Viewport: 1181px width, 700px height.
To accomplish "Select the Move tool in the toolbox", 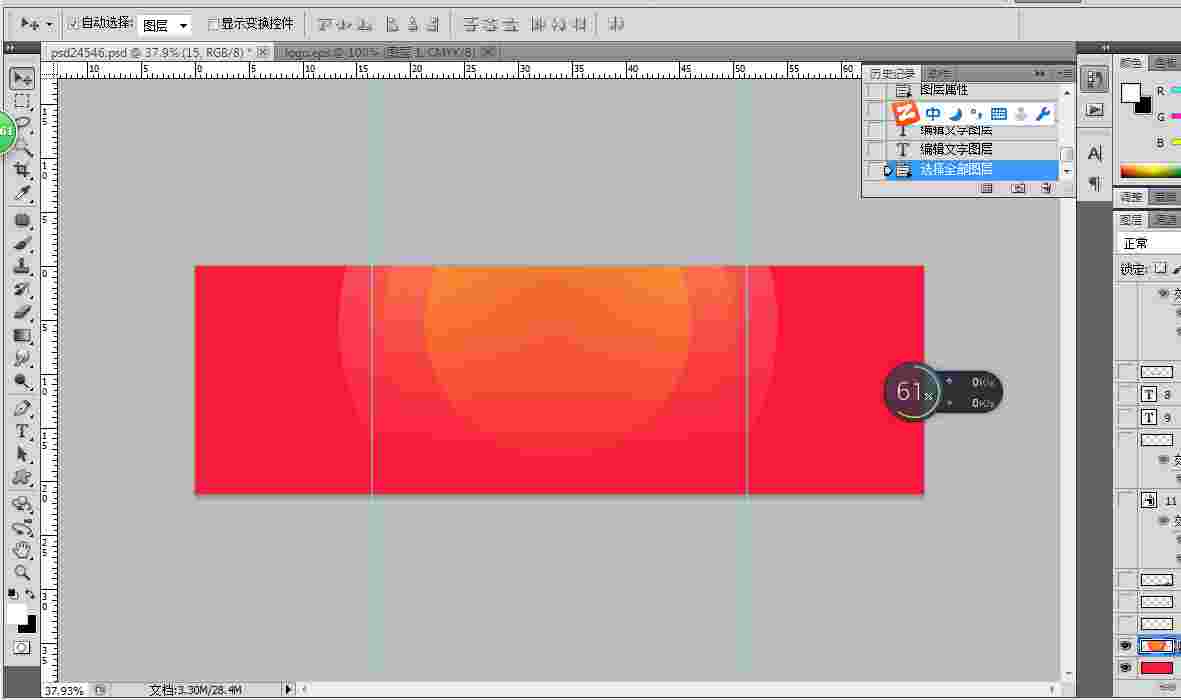I will (x=22, y=78).
